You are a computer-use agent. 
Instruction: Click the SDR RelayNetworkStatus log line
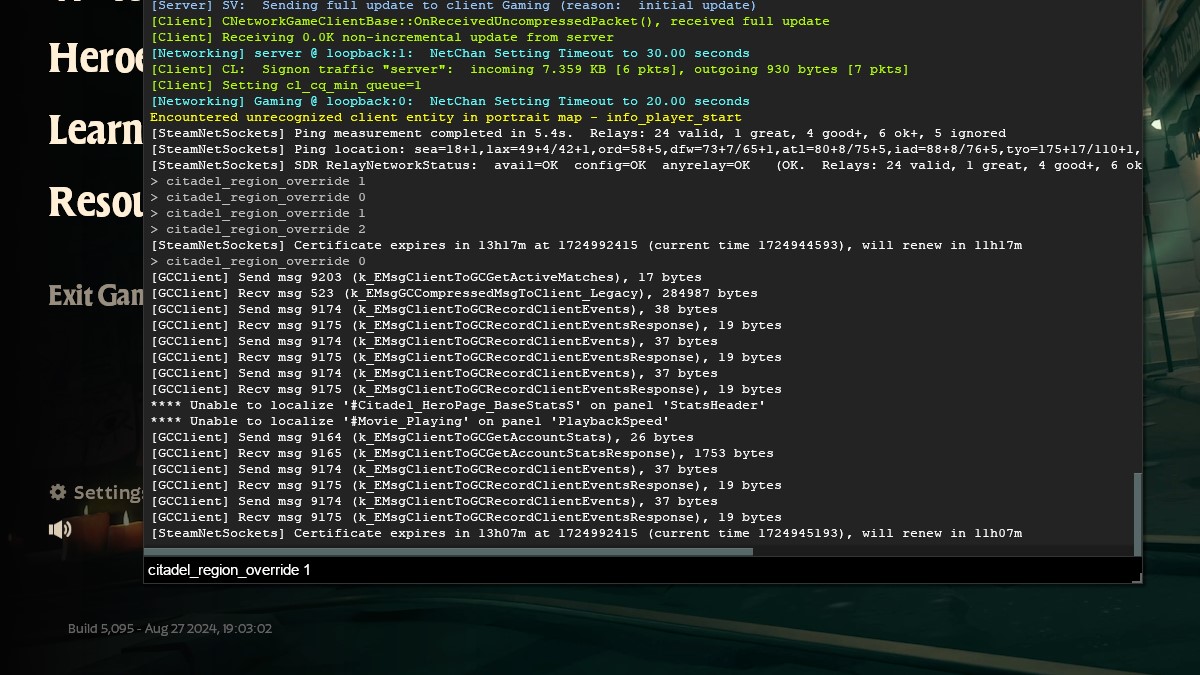[640, 165]
